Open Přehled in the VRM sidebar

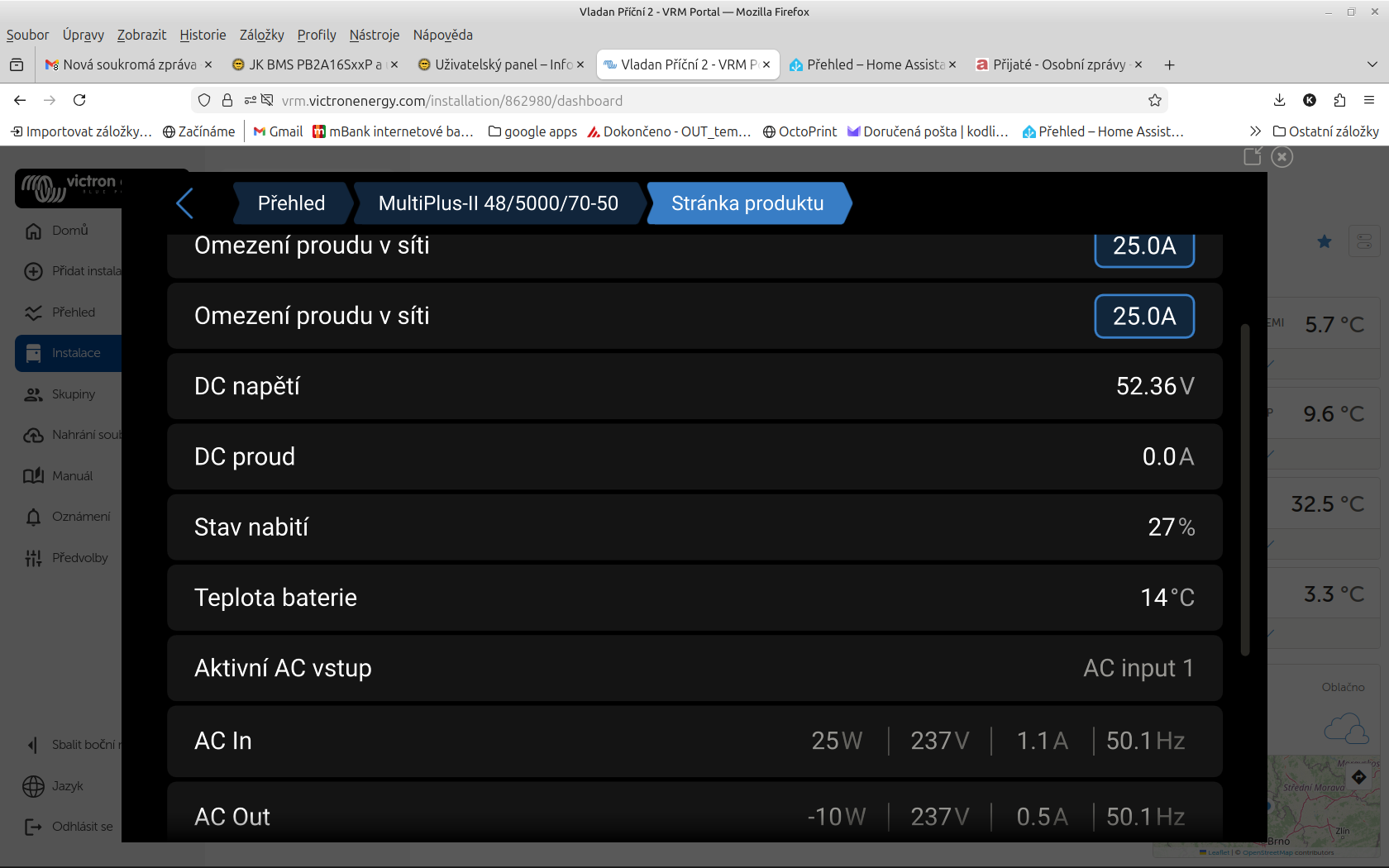point(60,312)
